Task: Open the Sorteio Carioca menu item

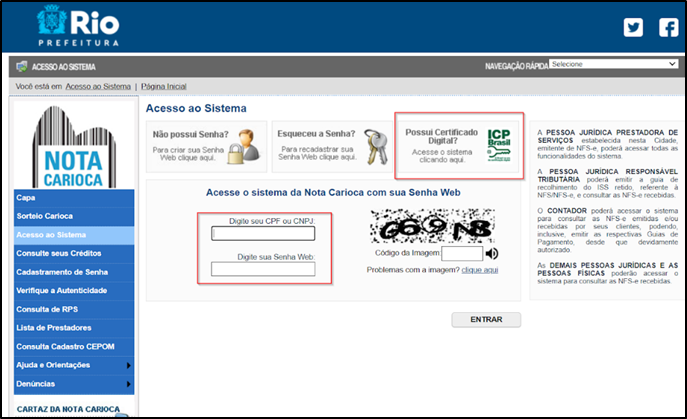Action: coord(74,217)
